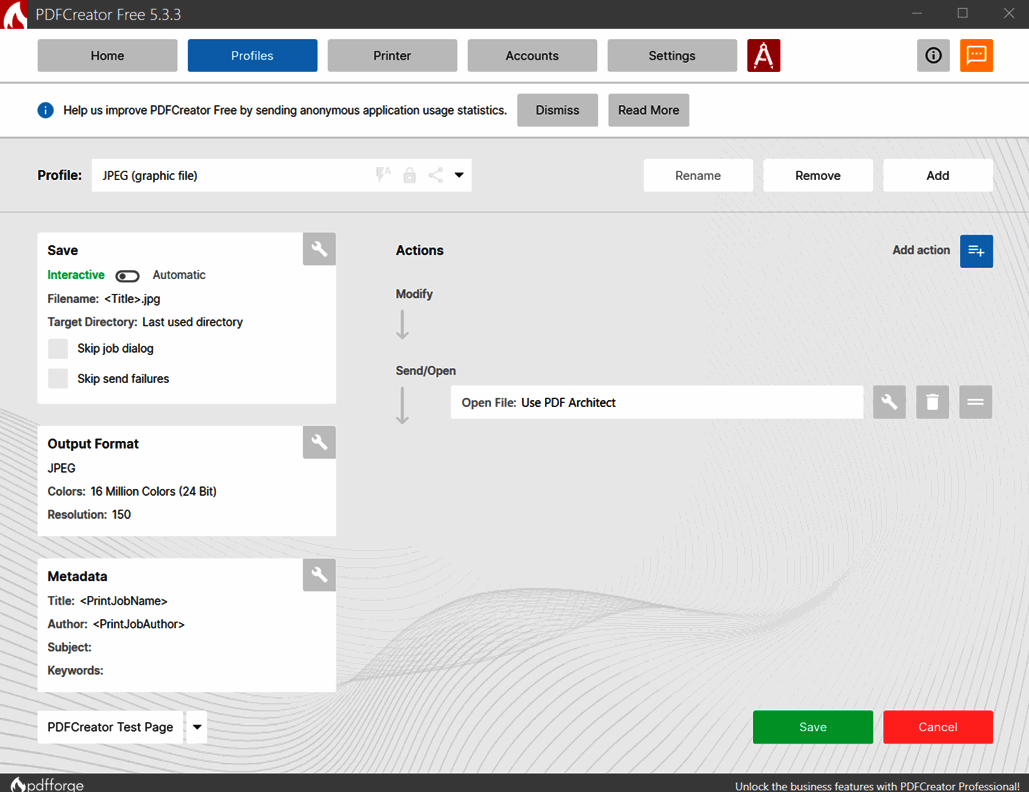Screen dimensions: 1029x792
Task: Click the info circle icon in the top bar
Action: click(x=933, y=55)
